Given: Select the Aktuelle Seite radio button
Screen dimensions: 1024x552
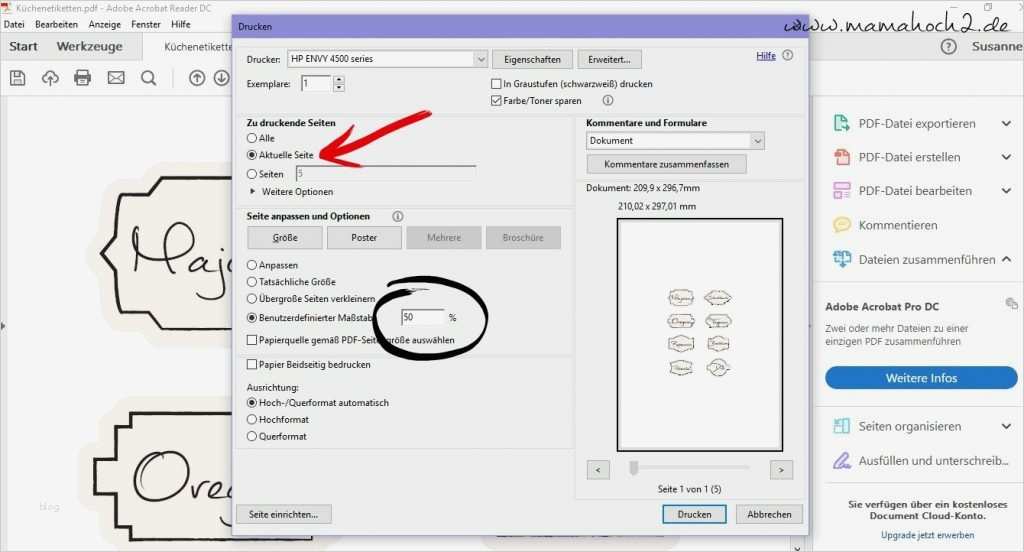Looking at the screenshot, I should pos(251,155).
